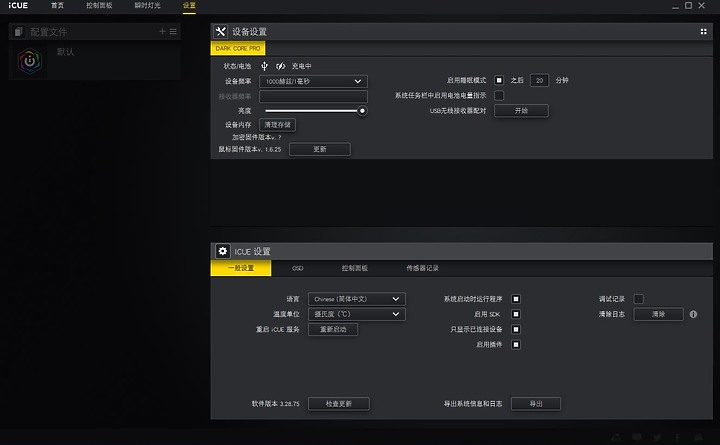
Task: Click the Facebook icon in the bottom bar
Action: tap(677, 437)
